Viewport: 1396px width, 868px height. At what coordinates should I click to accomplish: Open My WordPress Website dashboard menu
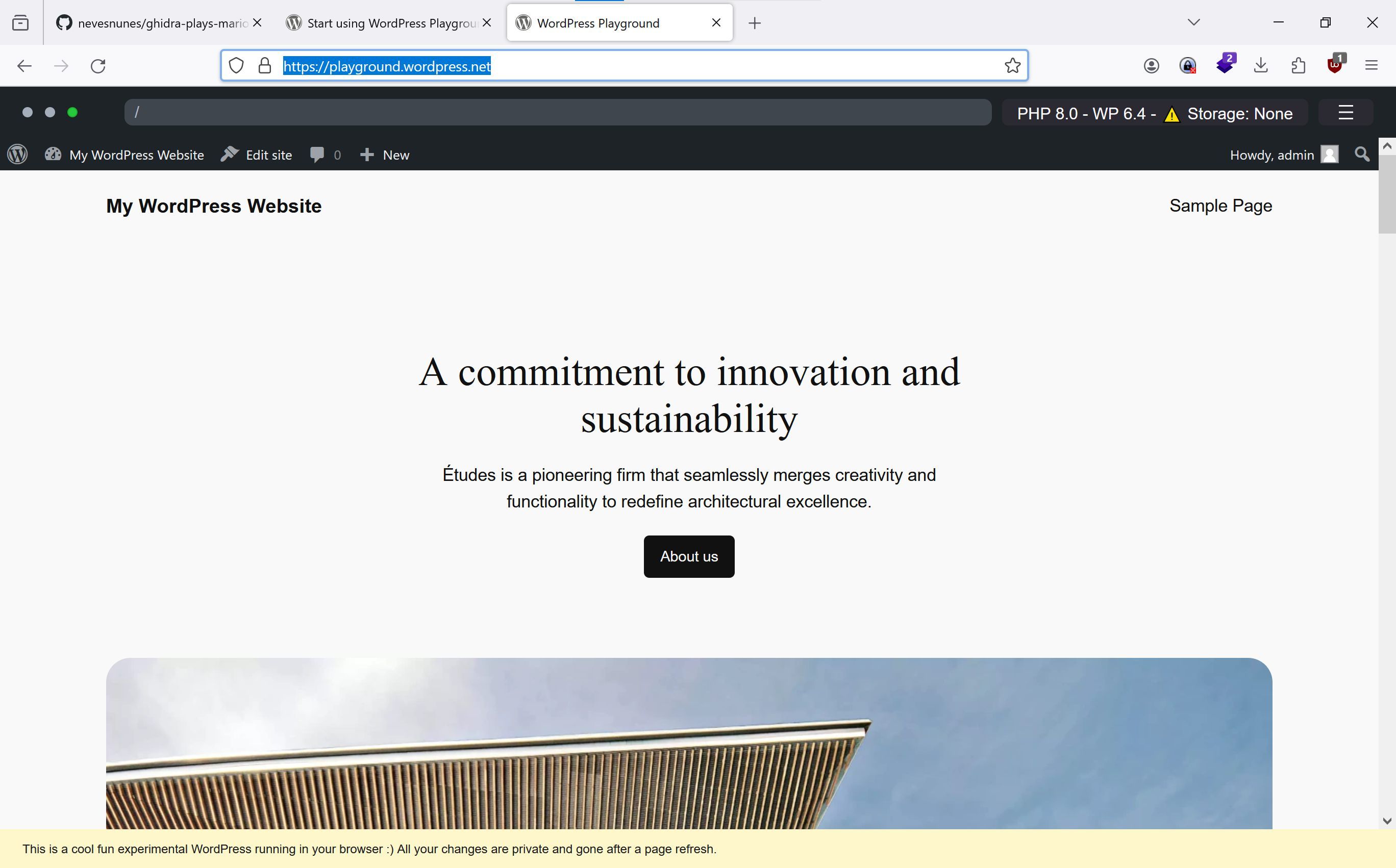pyautogui.click(x=124, y=155)
